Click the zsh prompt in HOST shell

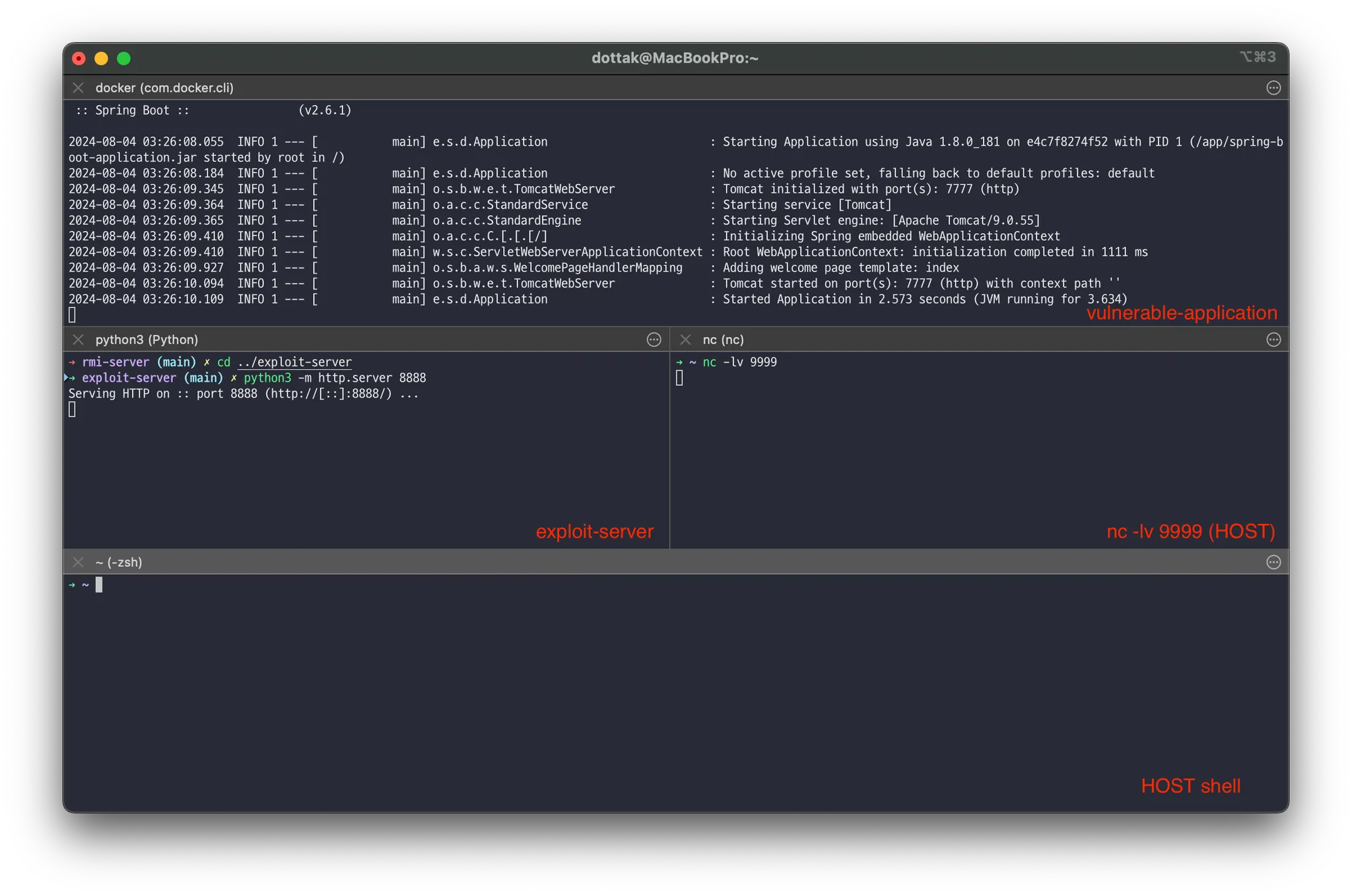pos(98,585)
